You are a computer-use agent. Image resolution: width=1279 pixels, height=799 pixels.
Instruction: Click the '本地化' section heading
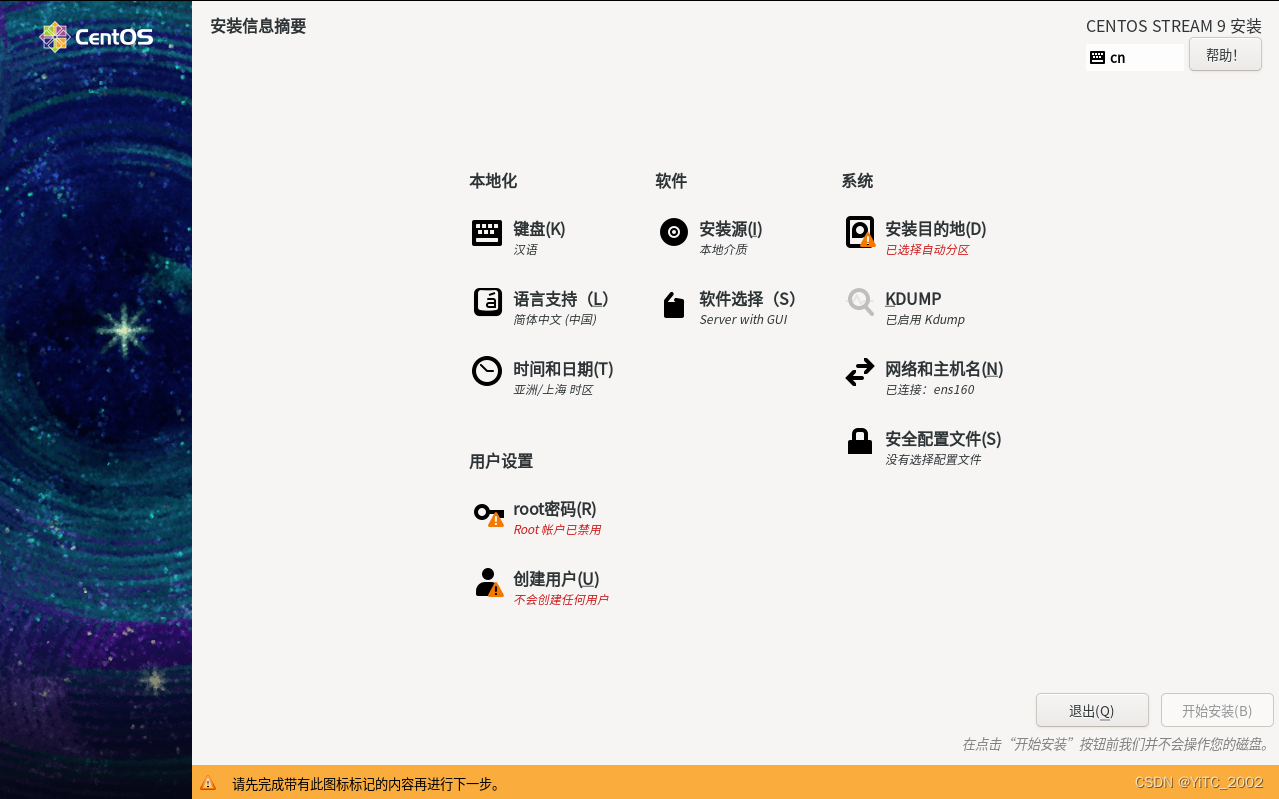coord(493,181)
